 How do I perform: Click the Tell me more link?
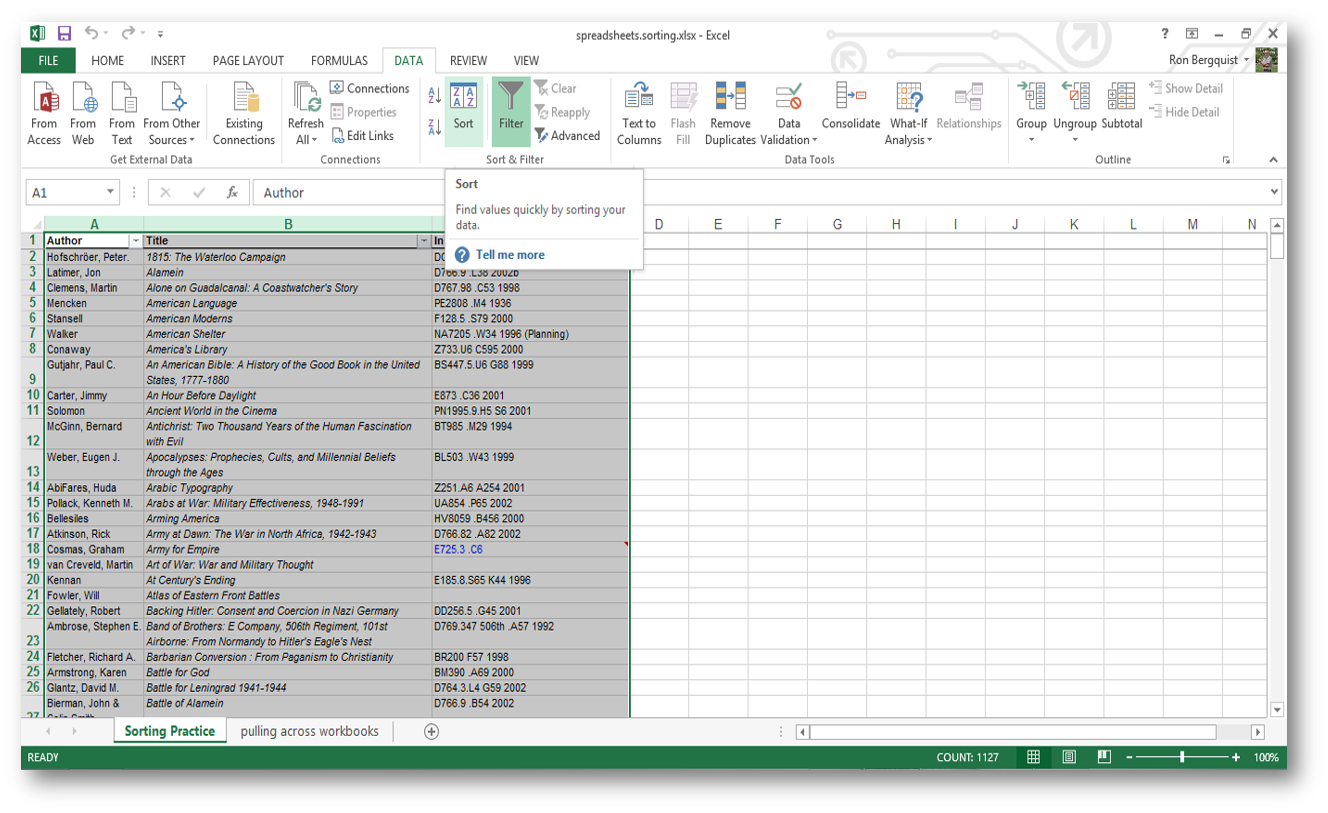513,254
